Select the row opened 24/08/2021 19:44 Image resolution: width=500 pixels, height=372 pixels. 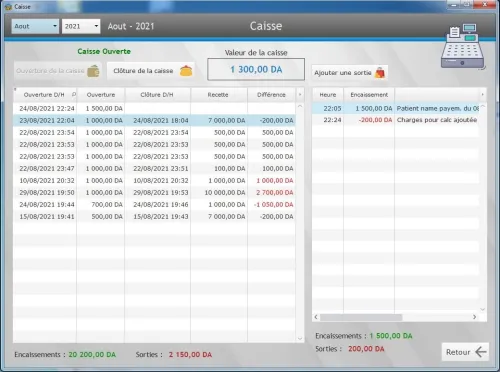coord(154,204)
